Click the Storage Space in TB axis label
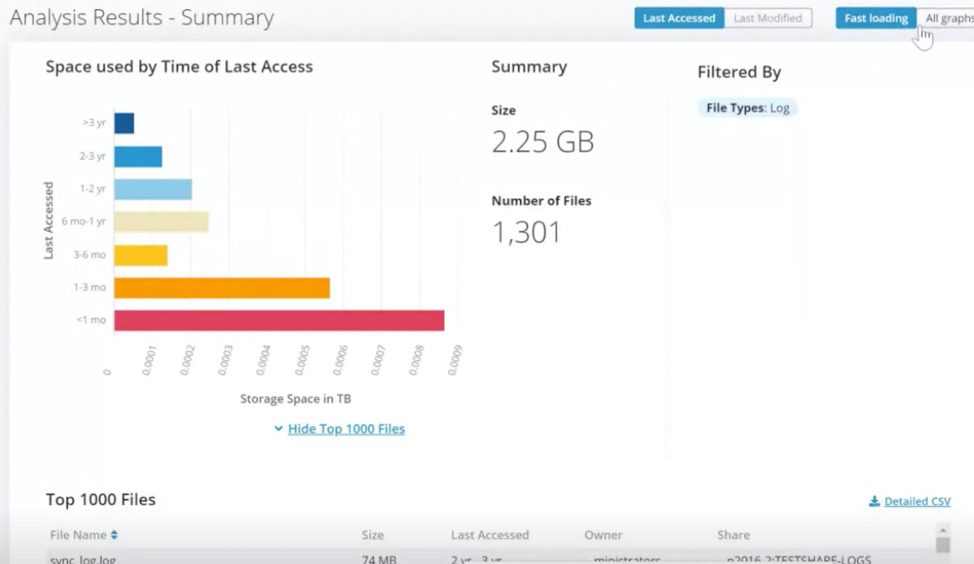 [296, 399]
